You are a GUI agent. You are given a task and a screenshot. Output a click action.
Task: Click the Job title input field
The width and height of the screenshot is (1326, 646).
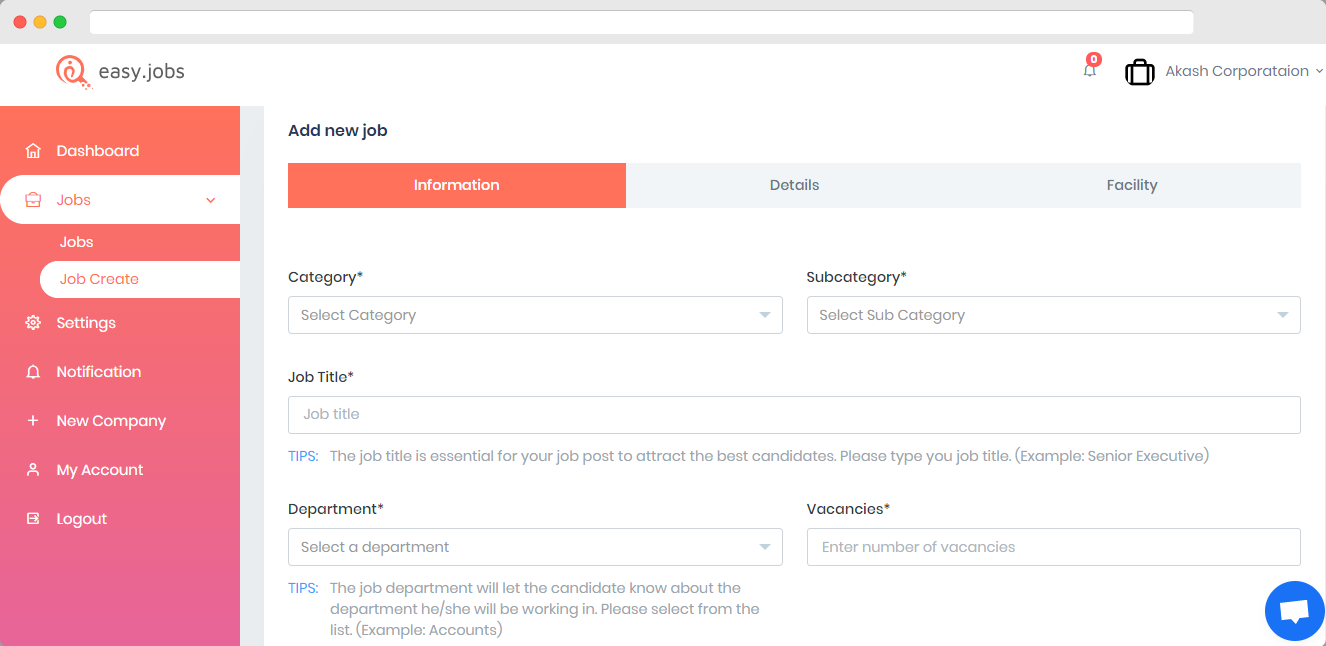point(794,414)
